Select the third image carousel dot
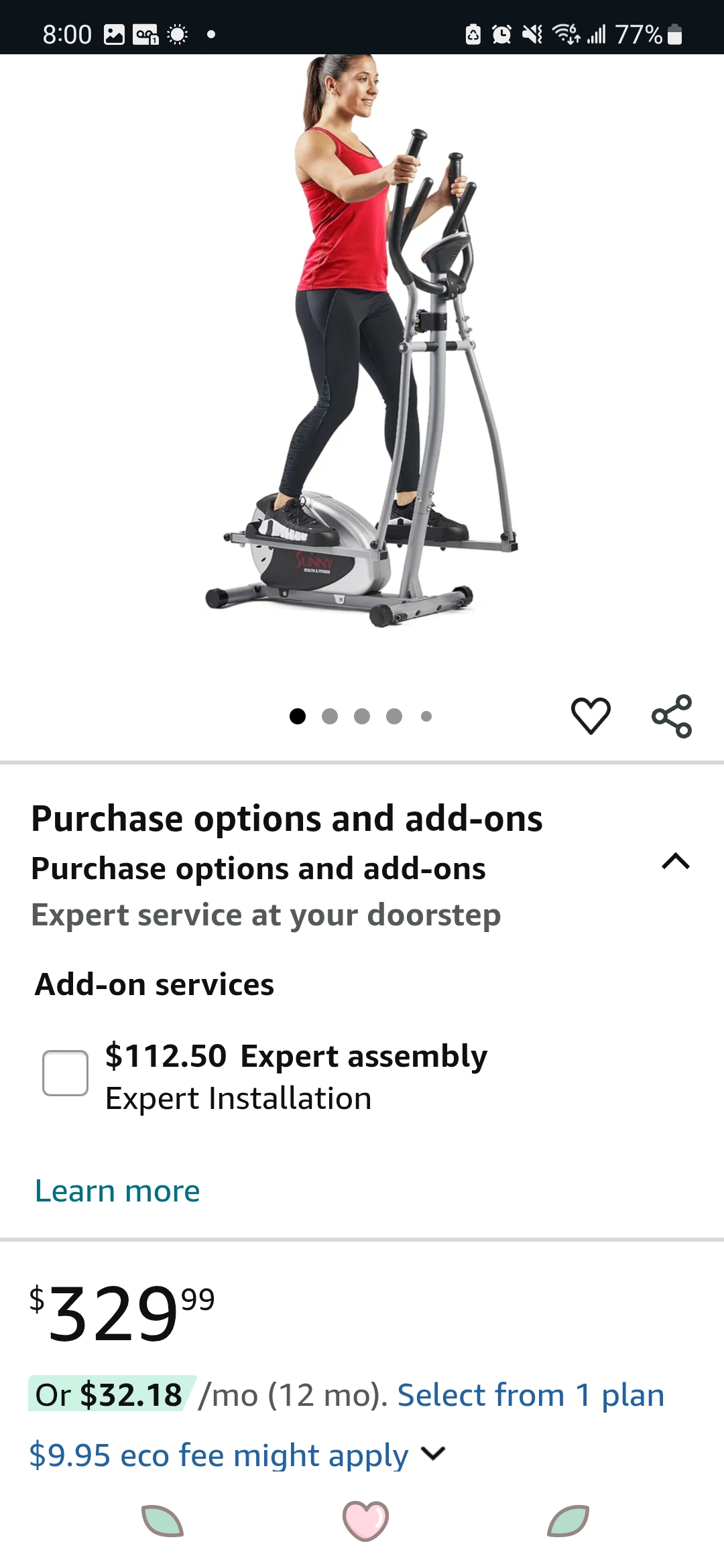Viewport: 724px width, 1568px height. point(362,716)
